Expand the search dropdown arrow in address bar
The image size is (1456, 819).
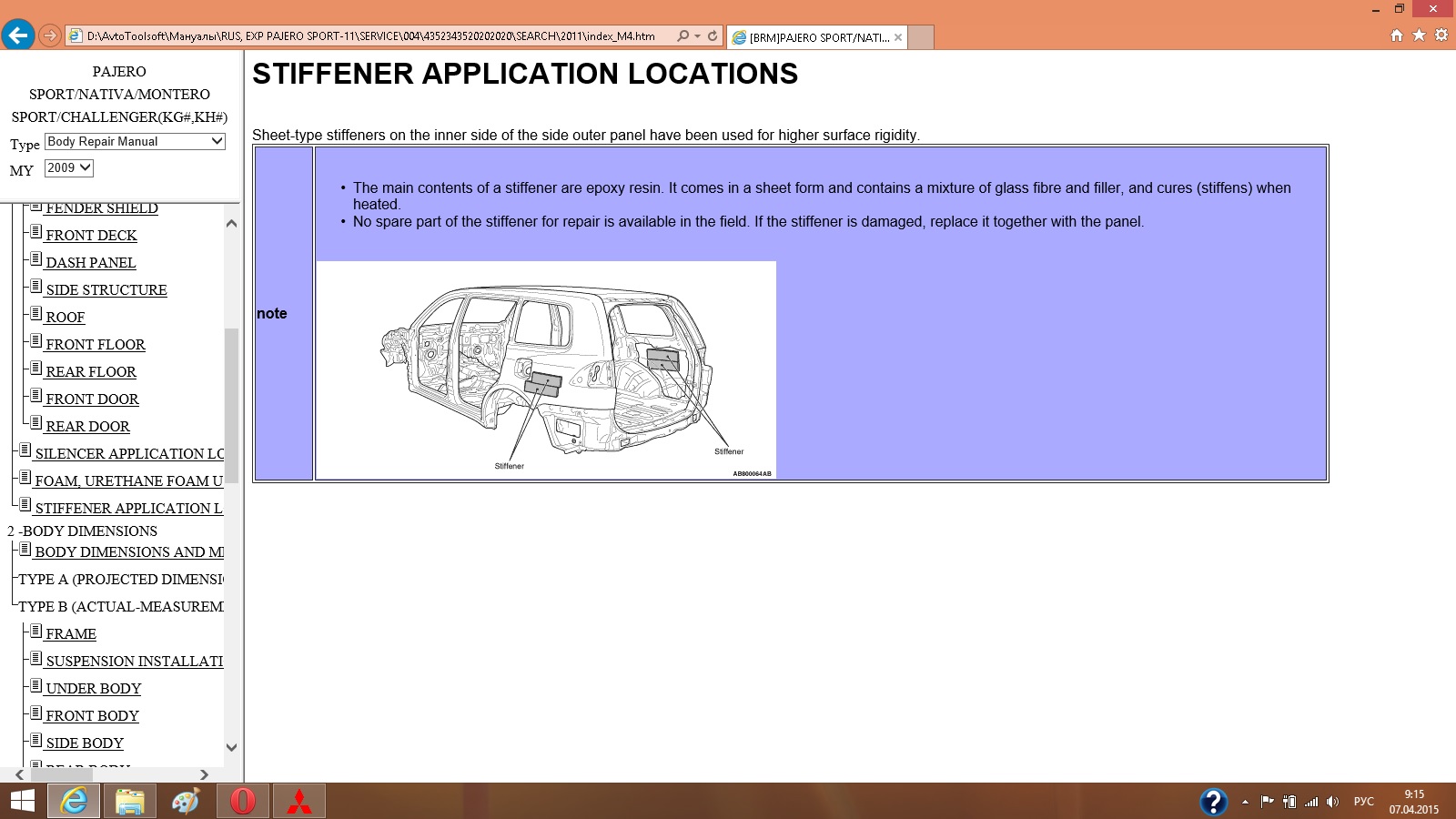point(697,36)
